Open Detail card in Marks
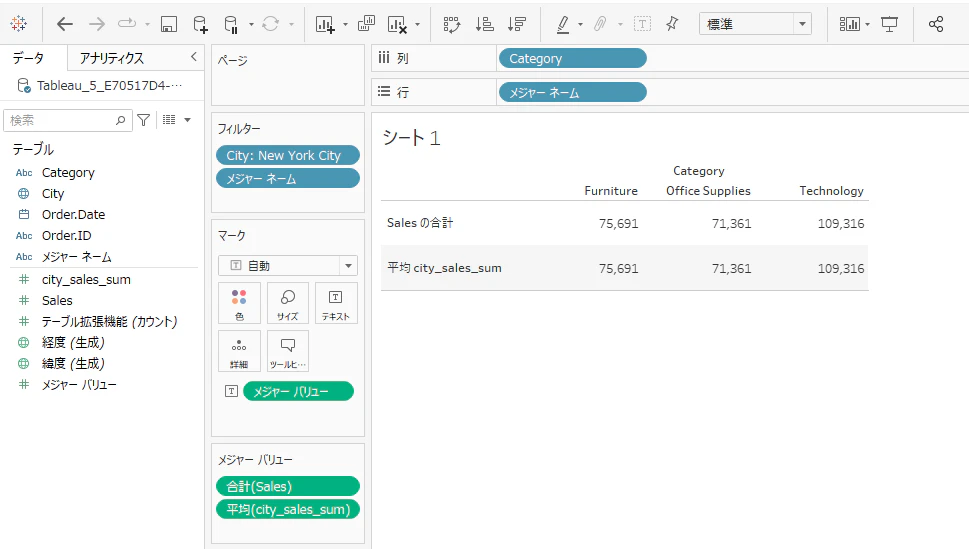Viewport: 969px width, 549px height. (239, 351)
